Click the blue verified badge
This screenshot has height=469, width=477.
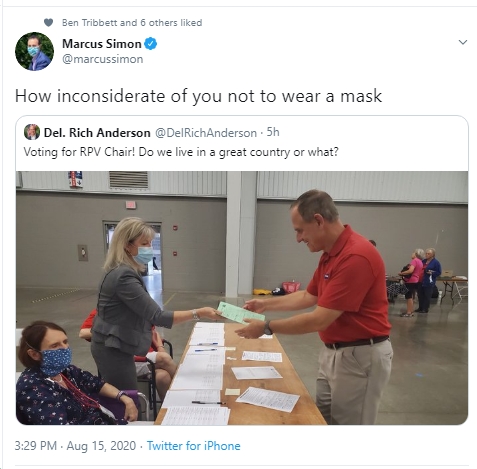[x=150, y=44]
